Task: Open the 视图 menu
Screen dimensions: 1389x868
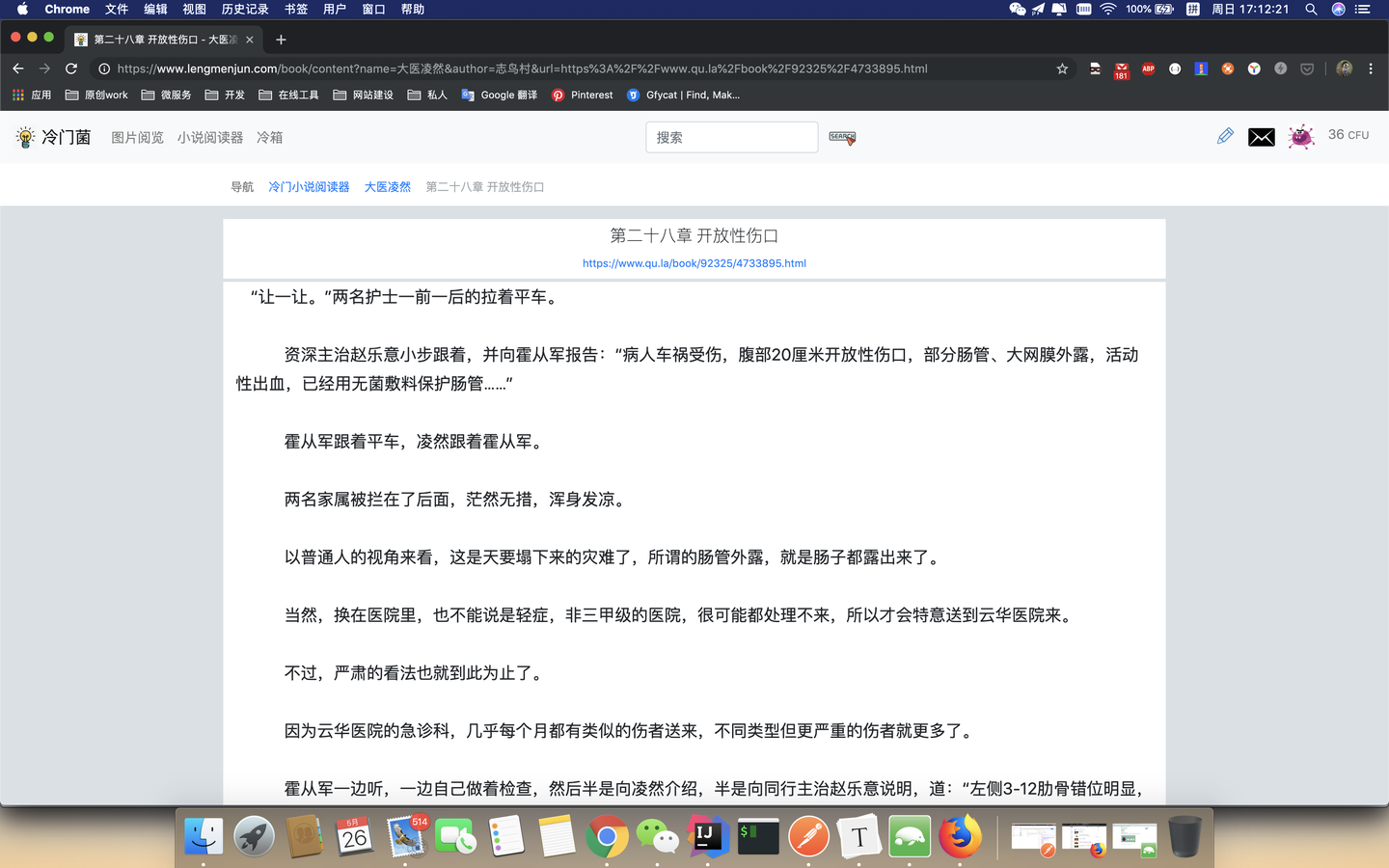Action: pos(194,9)
